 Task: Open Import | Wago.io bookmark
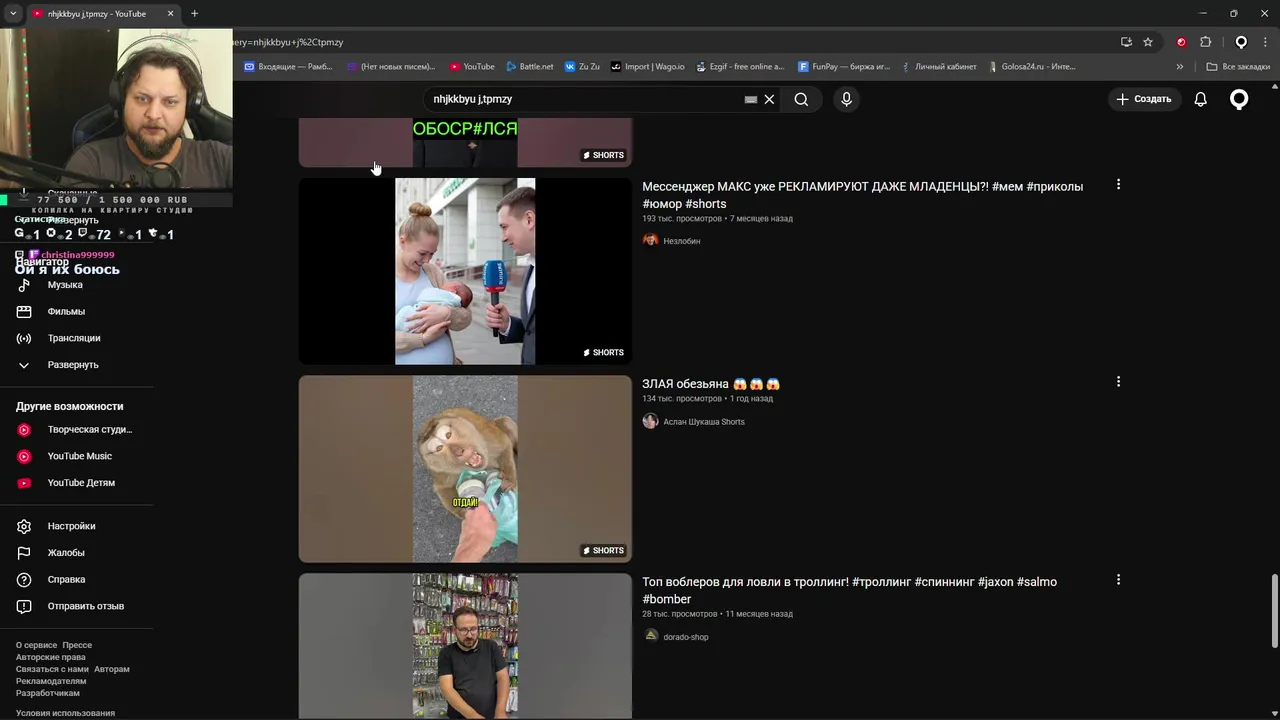click(x=648, y=67)
